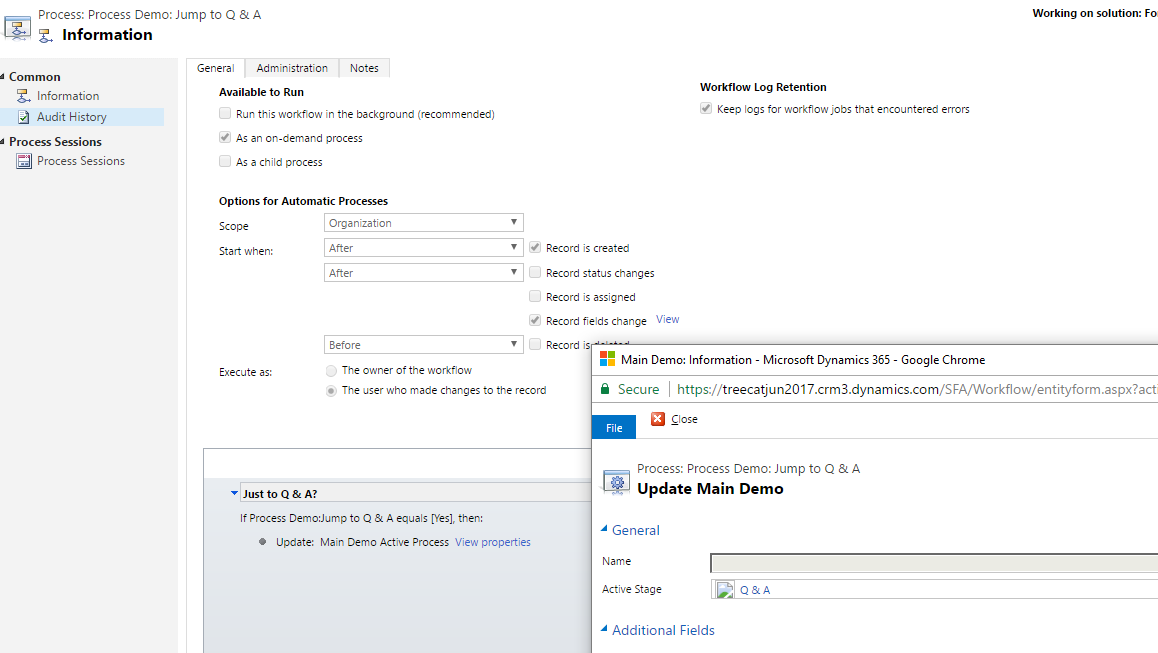This screenshot has width=1158, height=653.
Task: Switch to the General tab
Action: [216, 68]
